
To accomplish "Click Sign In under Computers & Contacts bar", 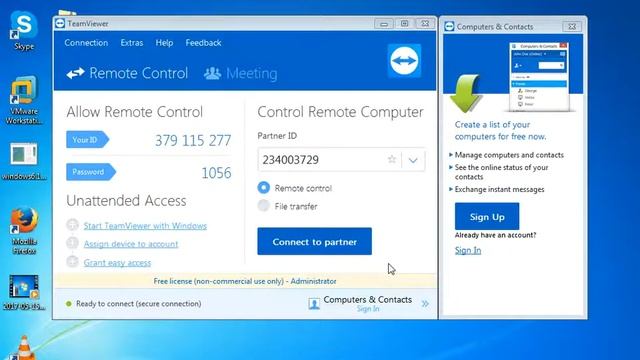I will coord(368,309).
